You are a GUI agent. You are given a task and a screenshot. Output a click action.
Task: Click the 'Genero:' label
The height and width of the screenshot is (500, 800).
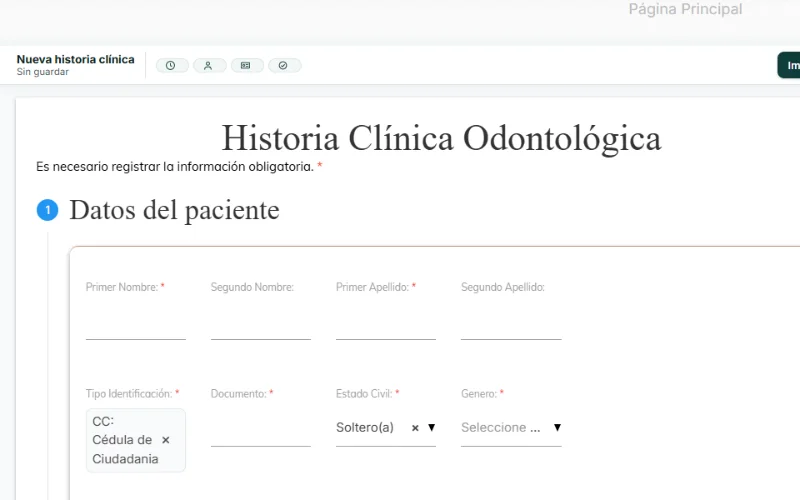coord(479,394)
